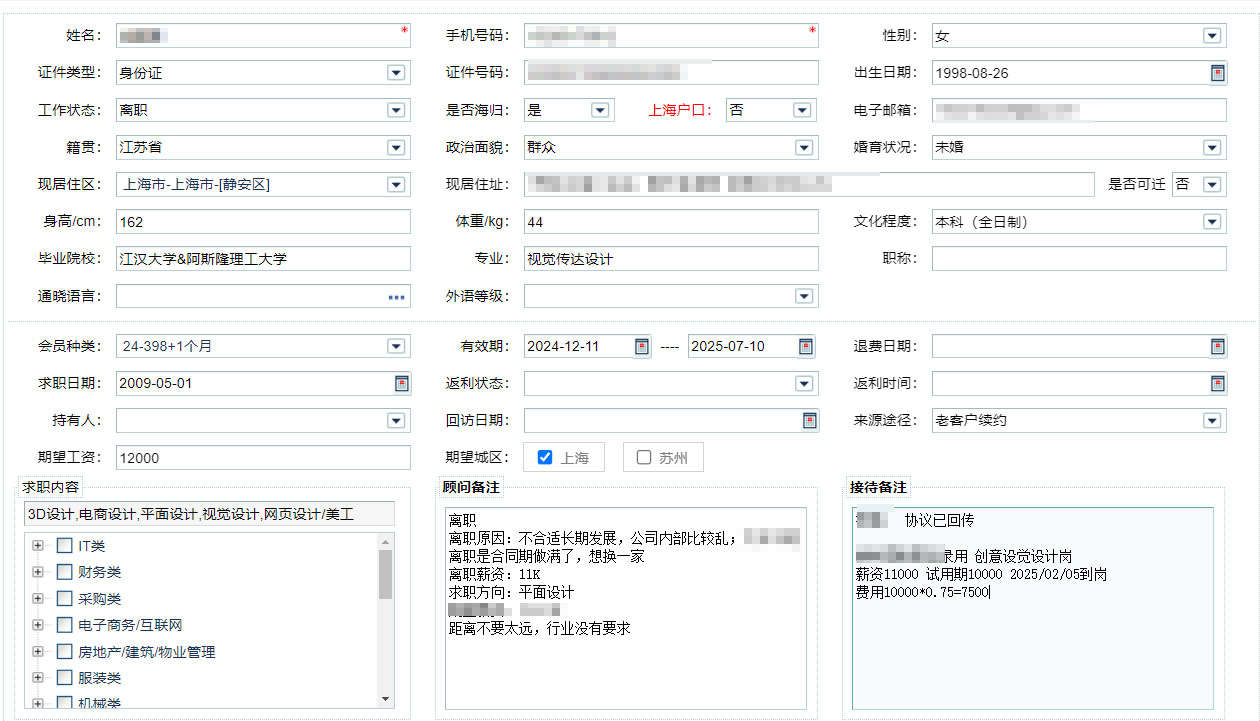Open calendar picker for 退费日期
1260x721 pixels.
click(1217, 346)
